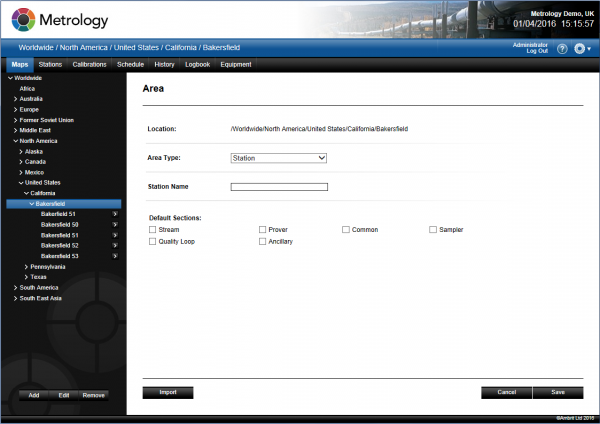Screen dimensions: 600x424
Task: Cancel the Area form
Action: click(x=507, y=393)
